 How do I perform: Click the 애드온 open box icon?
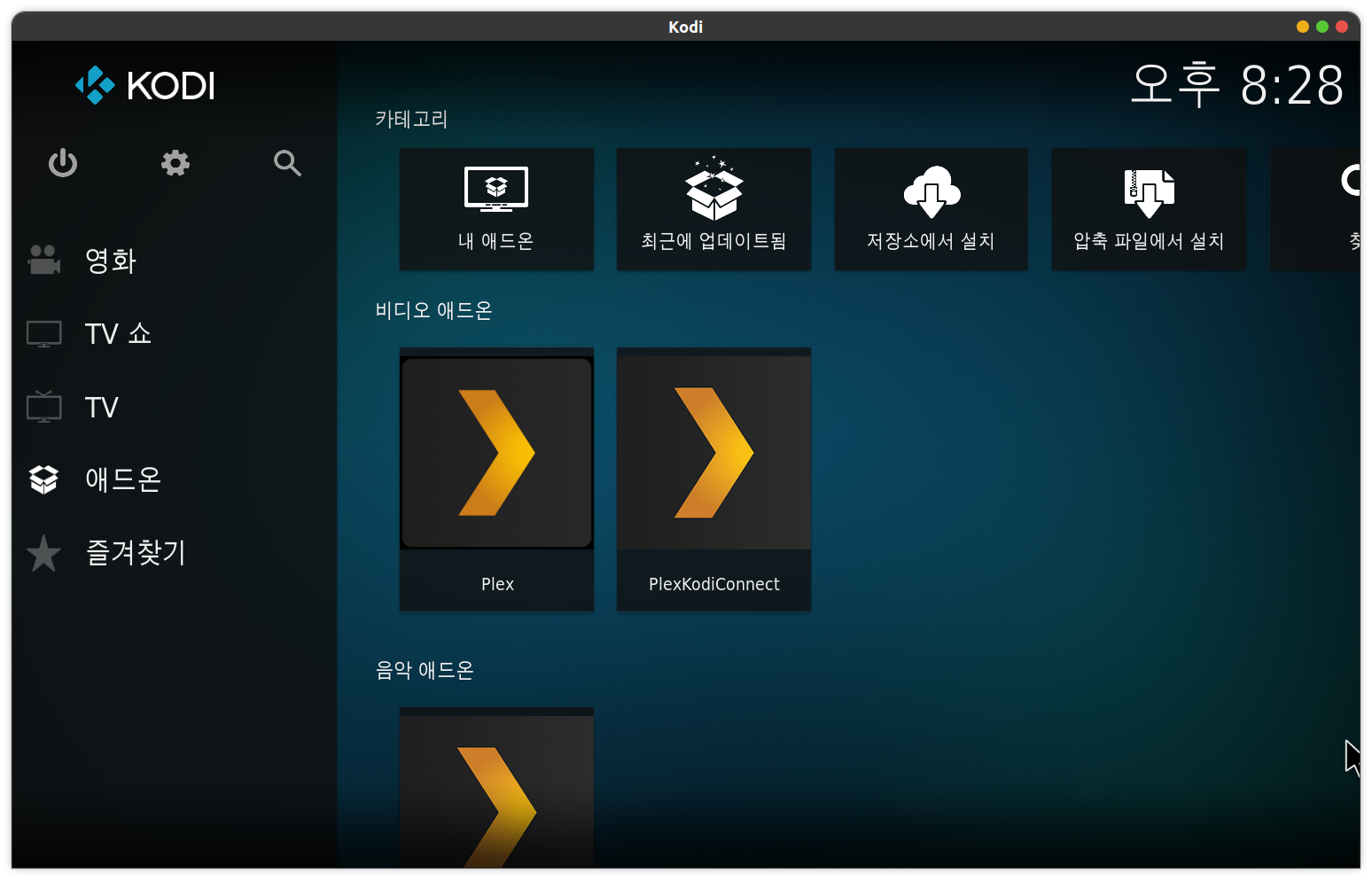coord(43,479)
